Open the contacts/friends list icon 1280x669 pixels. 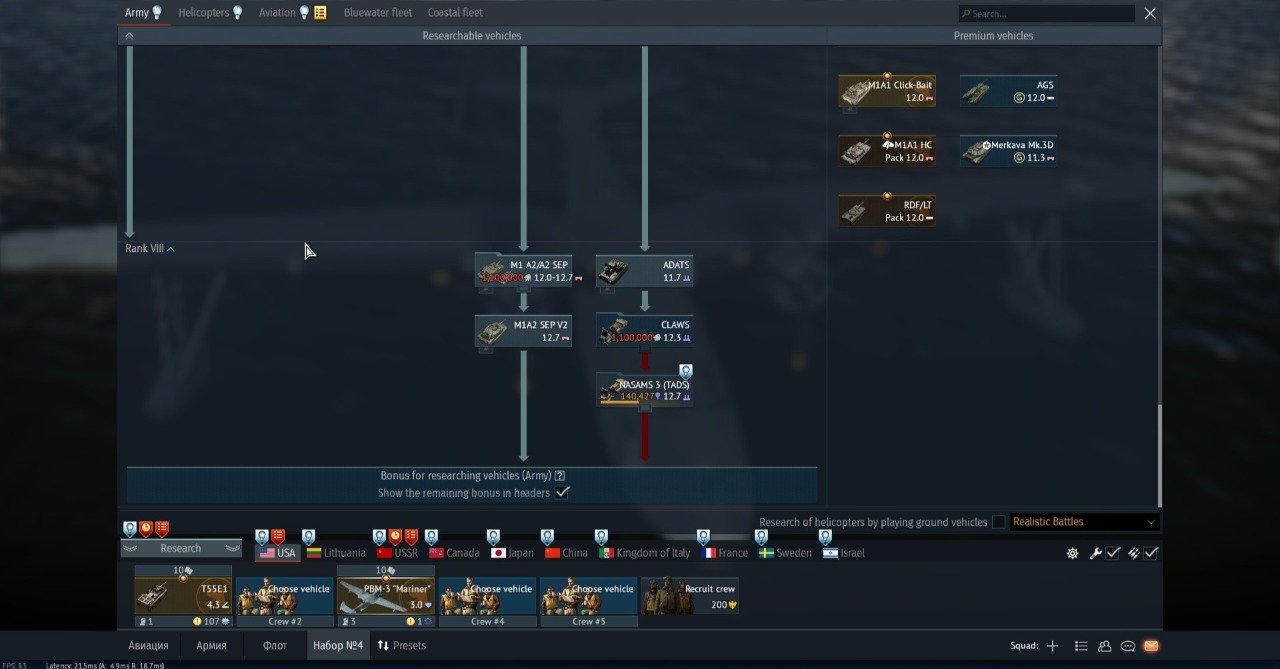[x=1104, y=646]
